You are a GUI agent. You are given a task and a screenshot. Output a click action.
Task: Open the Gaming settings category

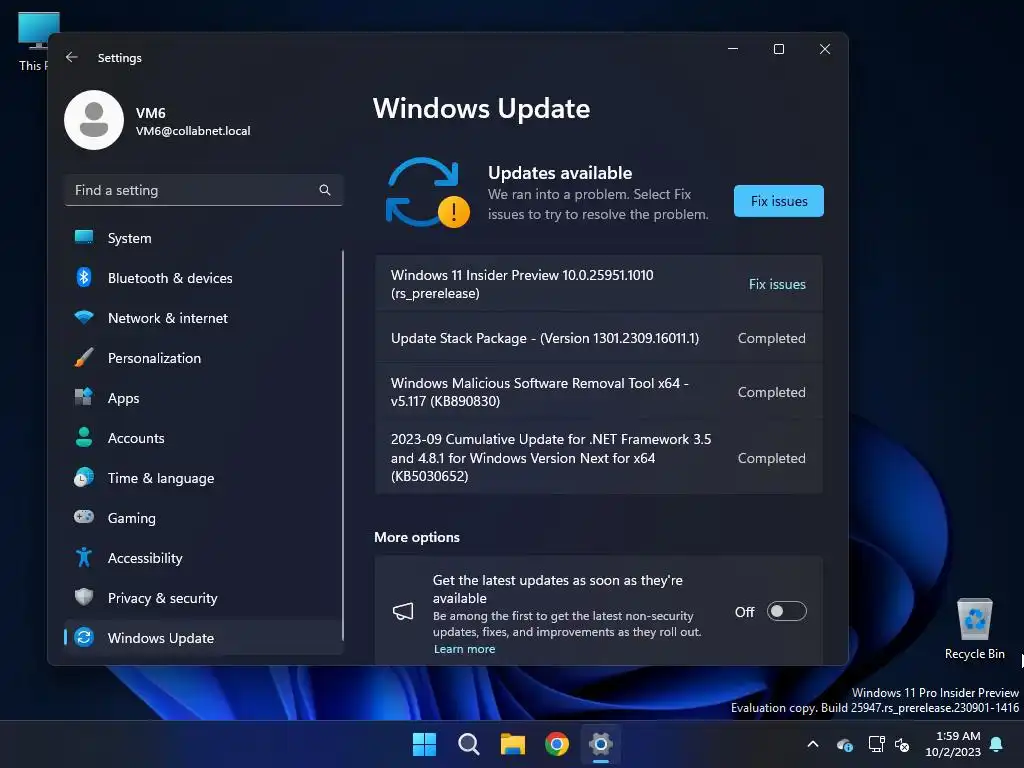(x=203, y=518)
